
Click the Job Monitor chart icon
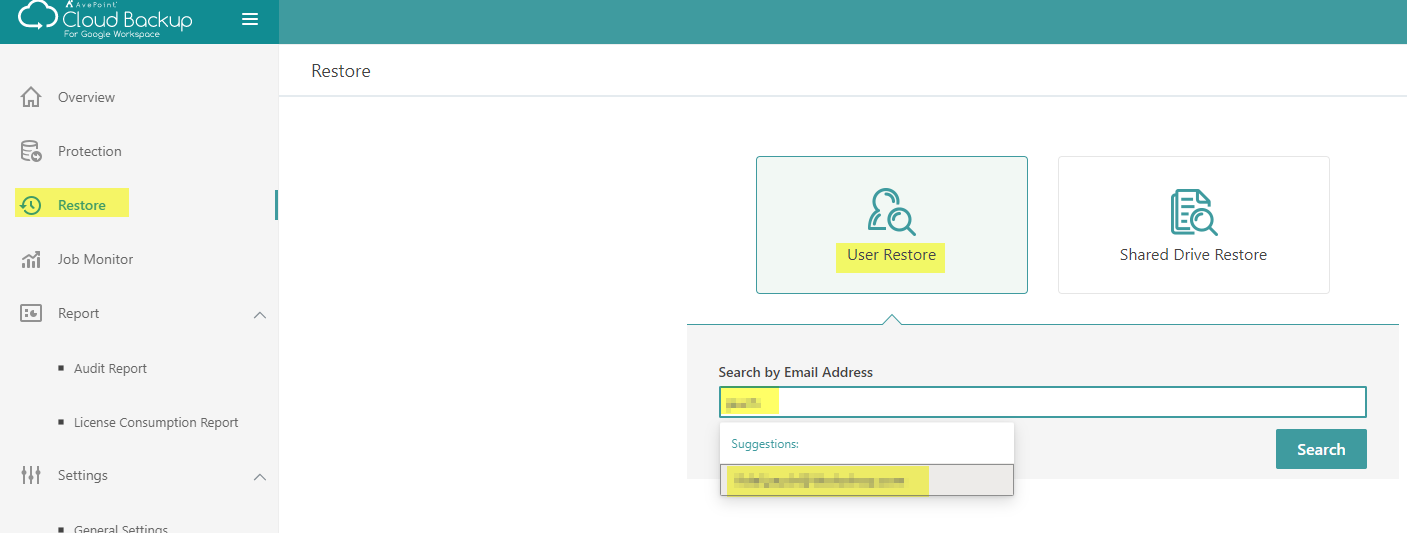pos(31,259)
